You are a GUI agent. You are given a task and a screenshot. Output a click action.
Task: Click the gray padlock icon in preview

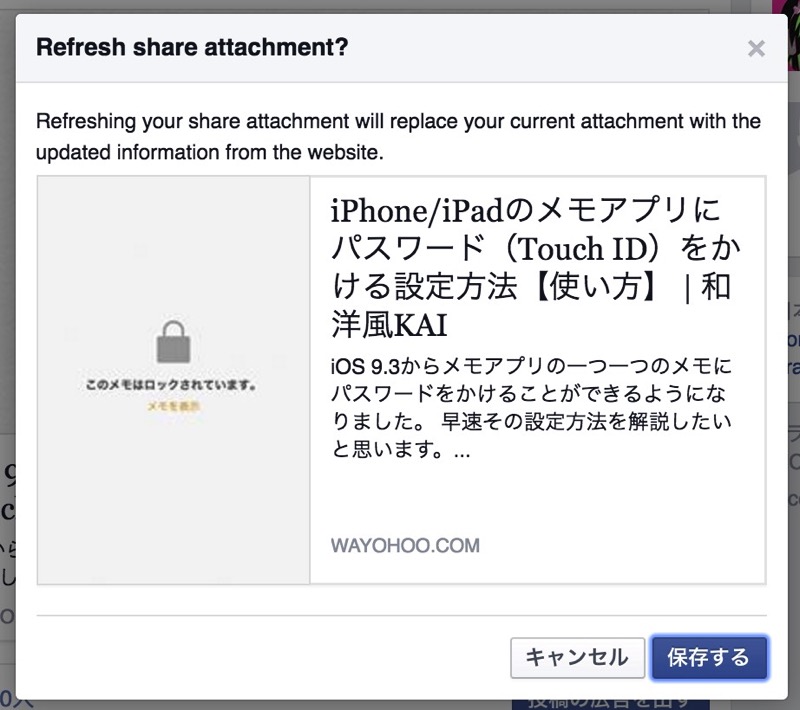coord(173,342)
